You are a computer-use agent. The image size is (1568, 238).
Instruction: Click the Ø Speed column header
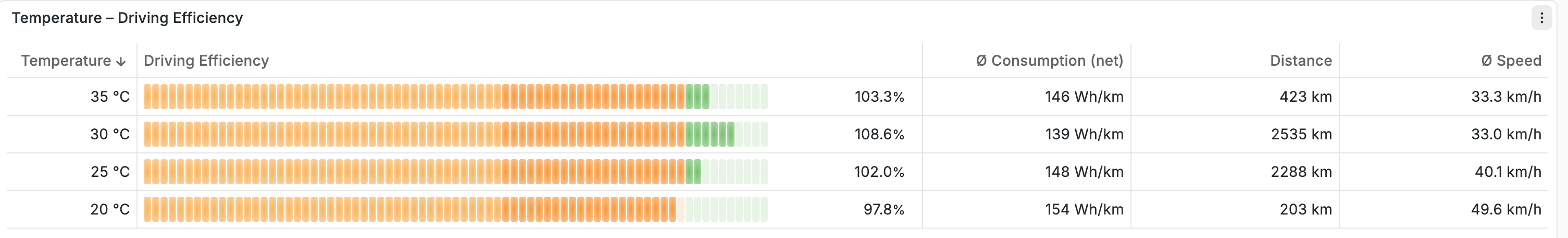tap(1511, 61)
